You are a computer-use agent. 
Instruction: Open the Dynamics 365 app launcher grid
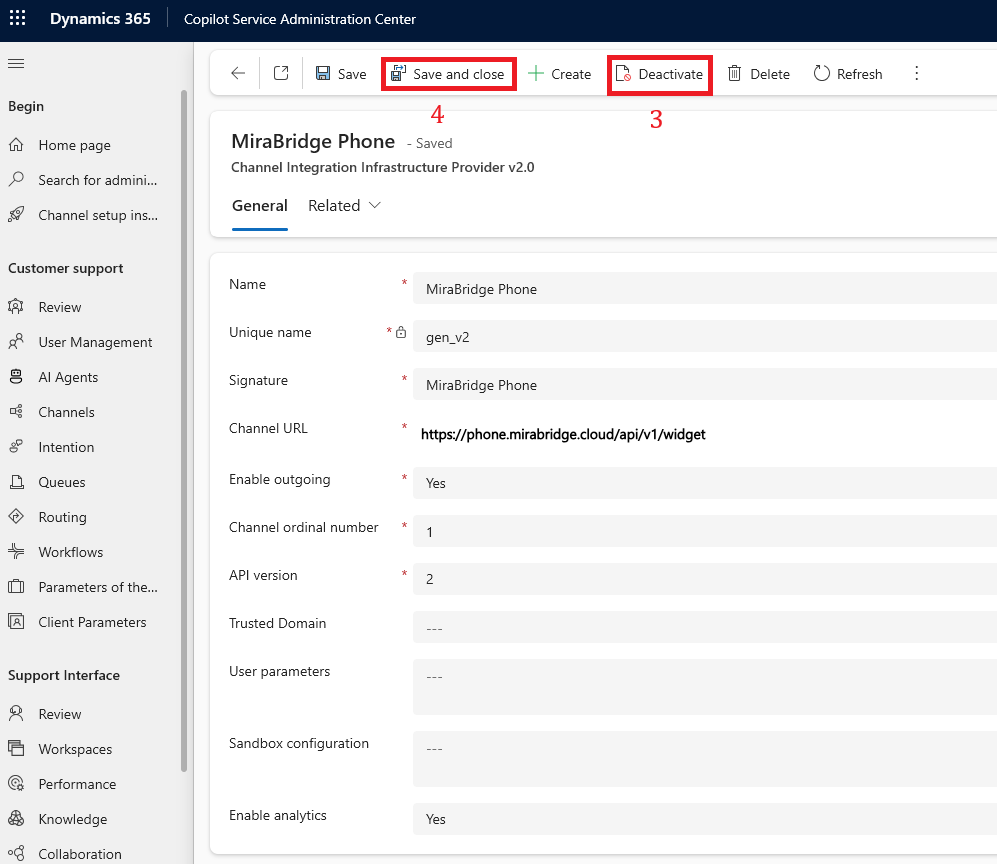point(18,19)
